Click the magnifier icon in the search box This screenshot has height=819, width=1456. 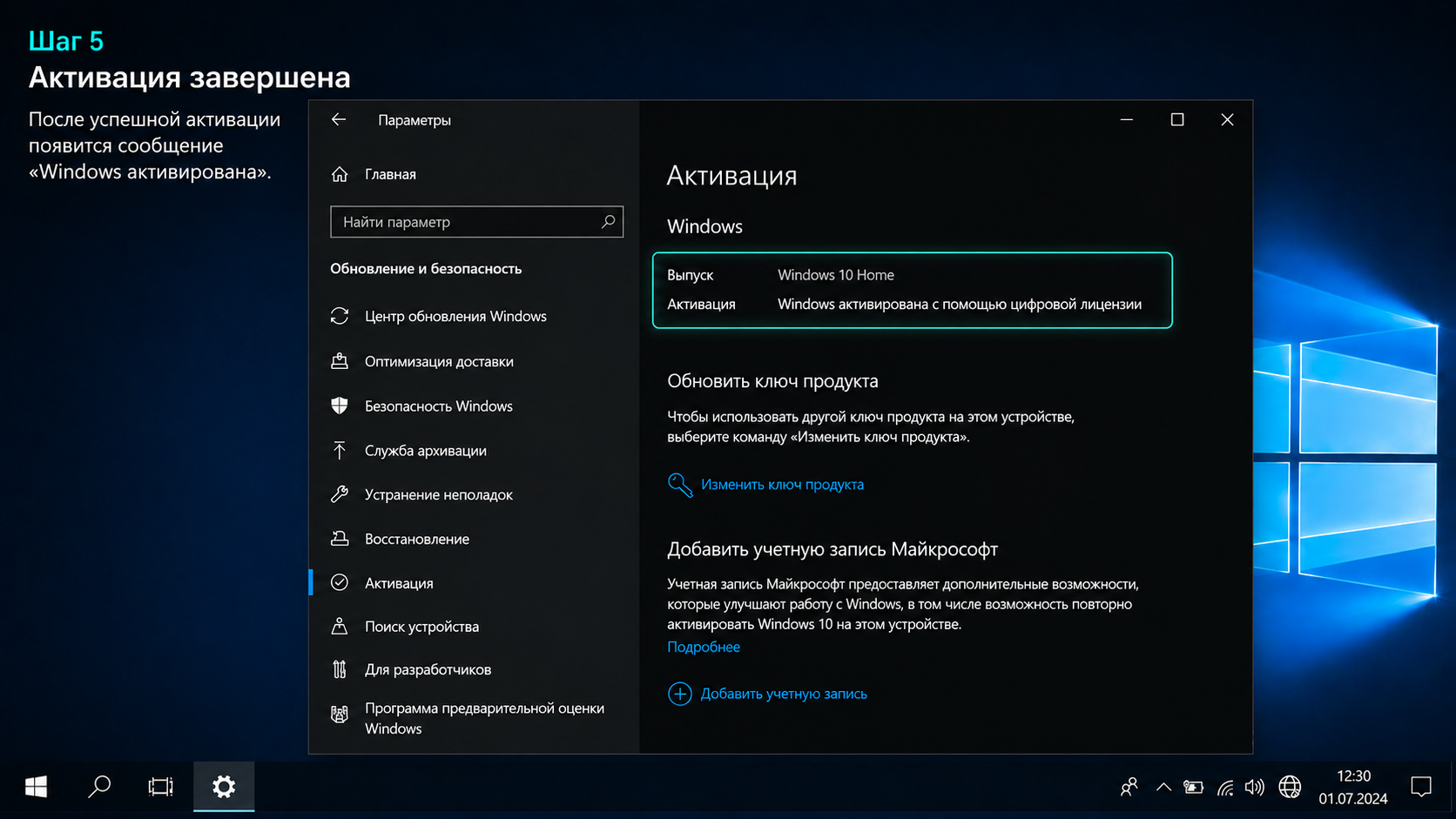(608, 222)
